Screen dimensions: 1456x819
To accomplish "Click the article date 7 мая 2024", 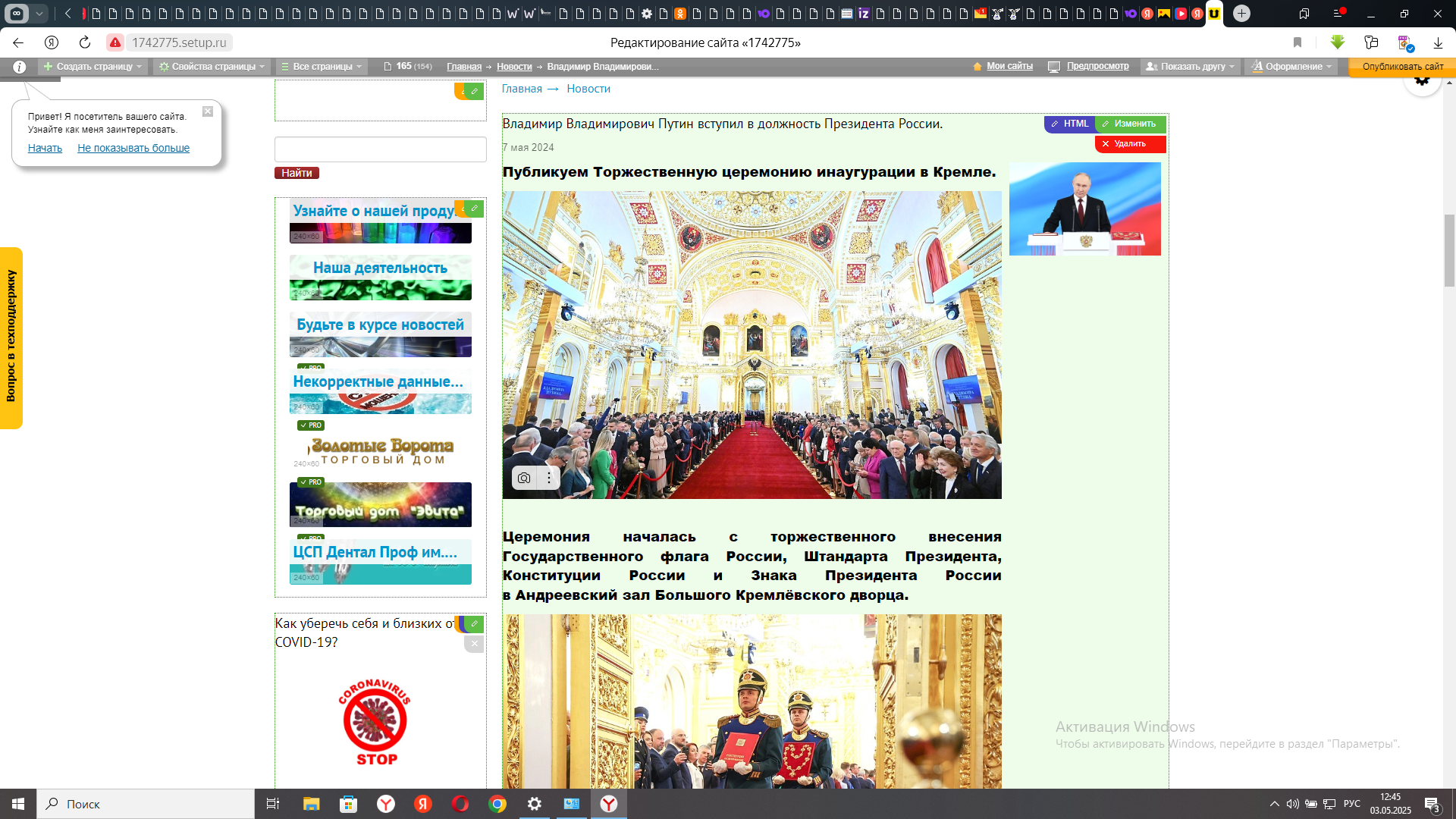I will (x=529, y=148).
